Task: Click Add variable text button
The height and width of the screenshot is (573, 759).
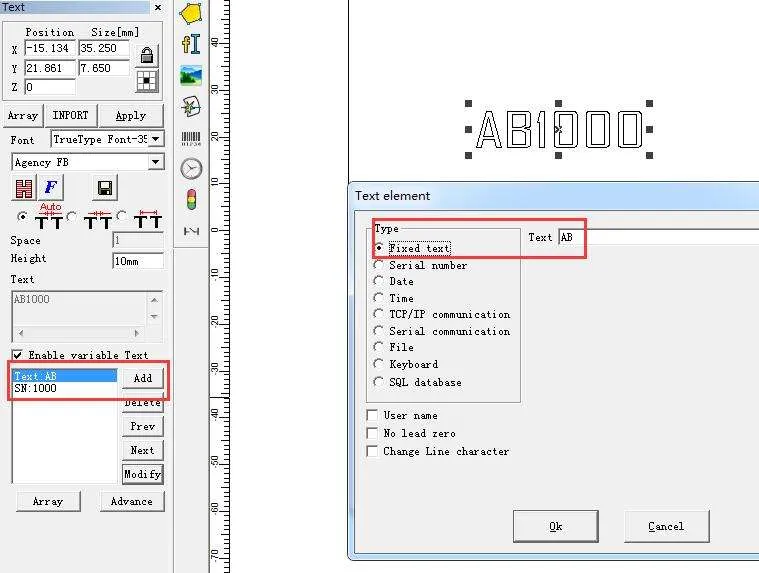Action: tap(143, 378)
